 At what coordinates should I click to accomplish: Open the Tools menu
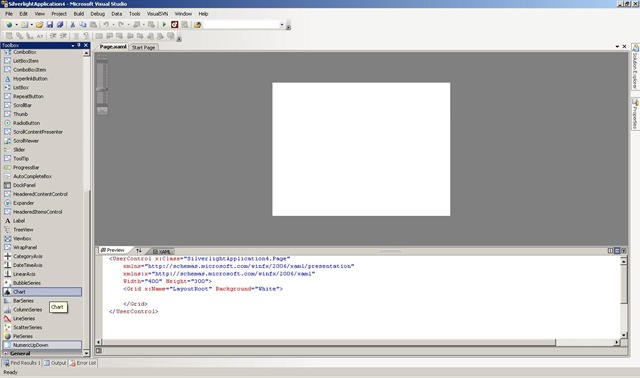(x=135, y=14)
